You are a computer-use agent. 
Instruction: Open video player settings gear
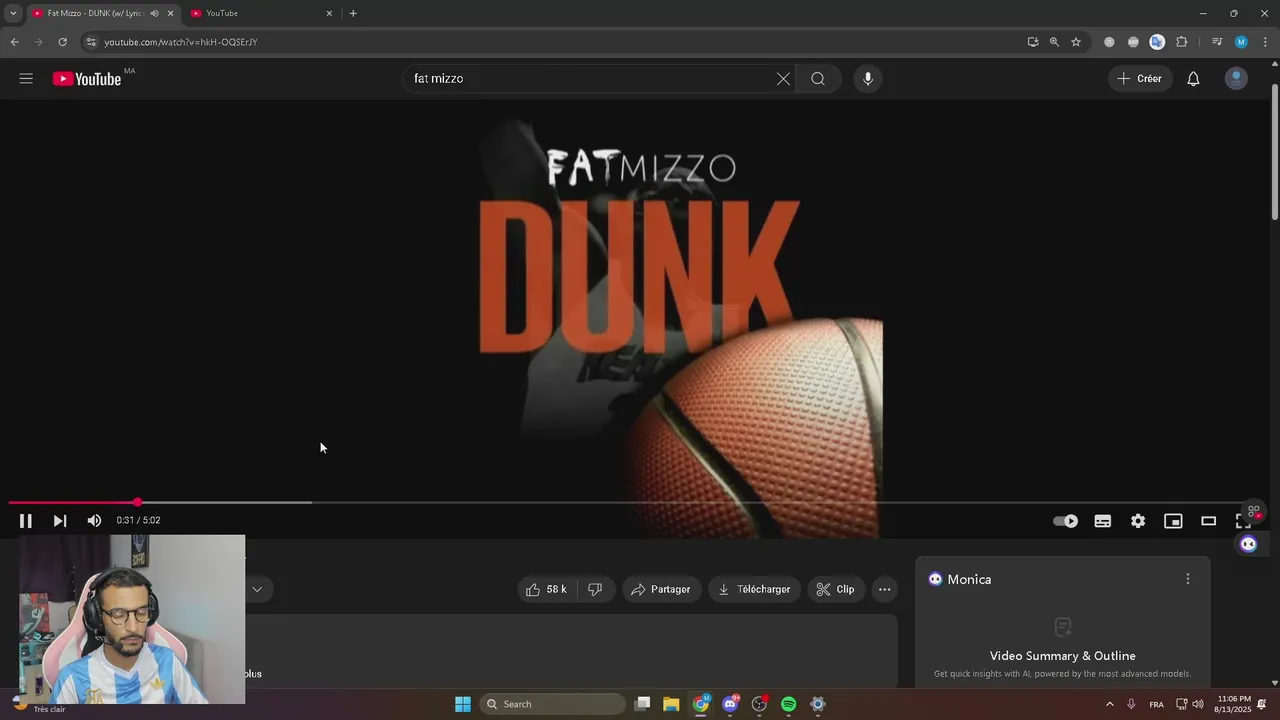point(1138,521)
